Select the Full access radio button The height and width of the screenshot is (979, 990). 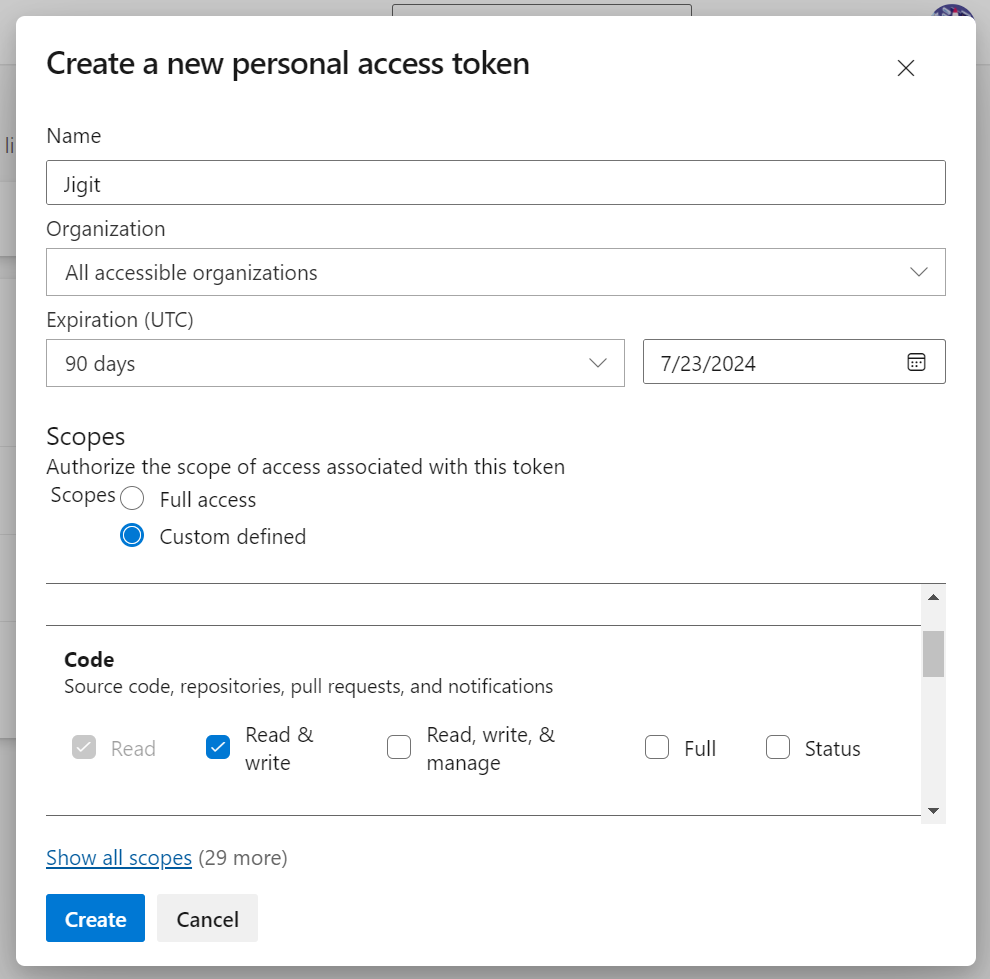(132, 499)
